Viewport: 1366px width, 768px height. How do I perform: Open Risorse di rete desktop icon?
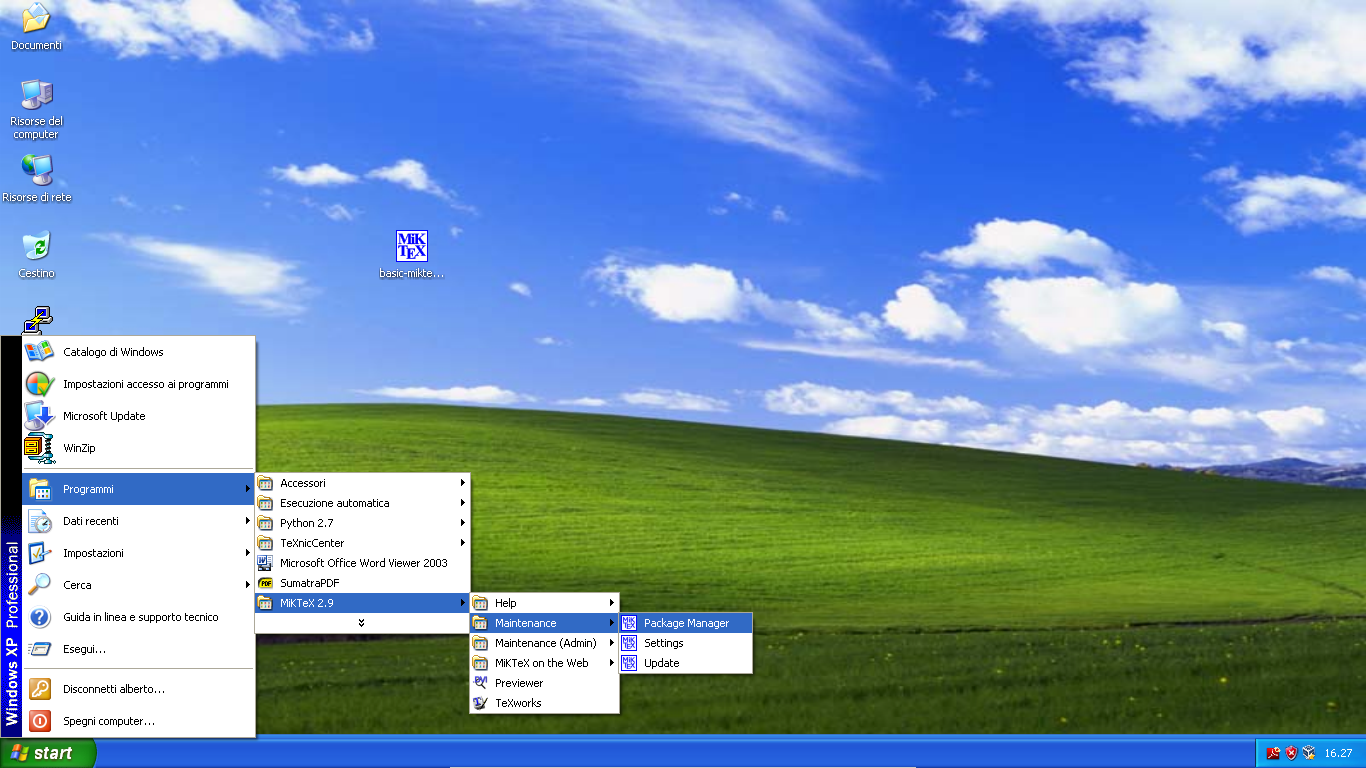(x=36, y=178)
